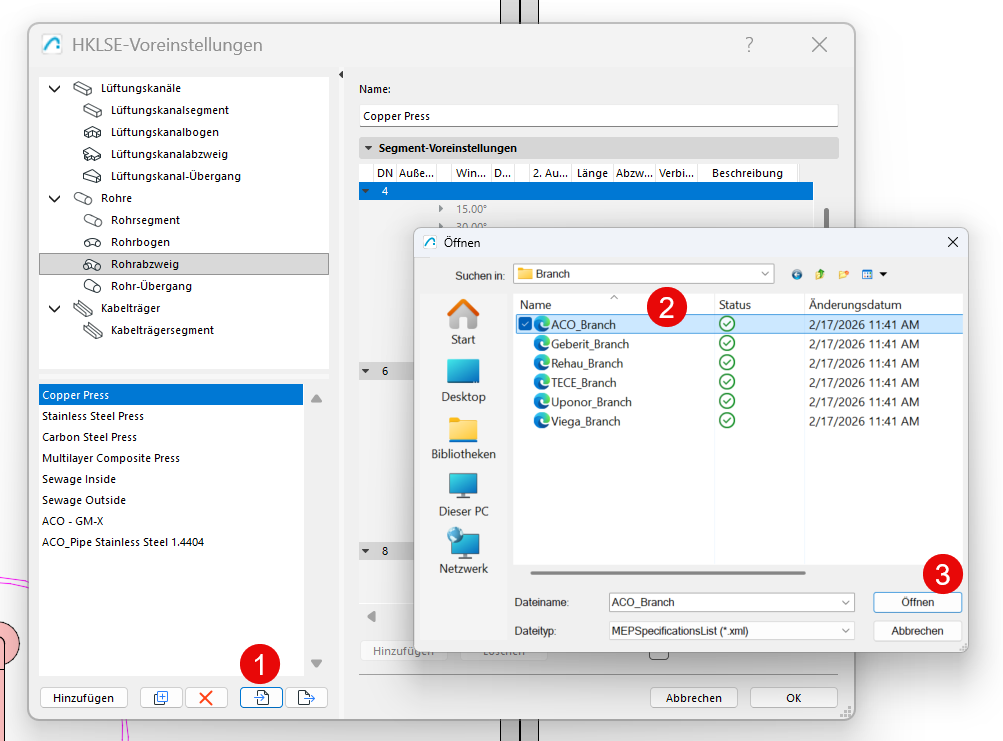Open the view menu icon in file dialog

[x=874, y=274]
